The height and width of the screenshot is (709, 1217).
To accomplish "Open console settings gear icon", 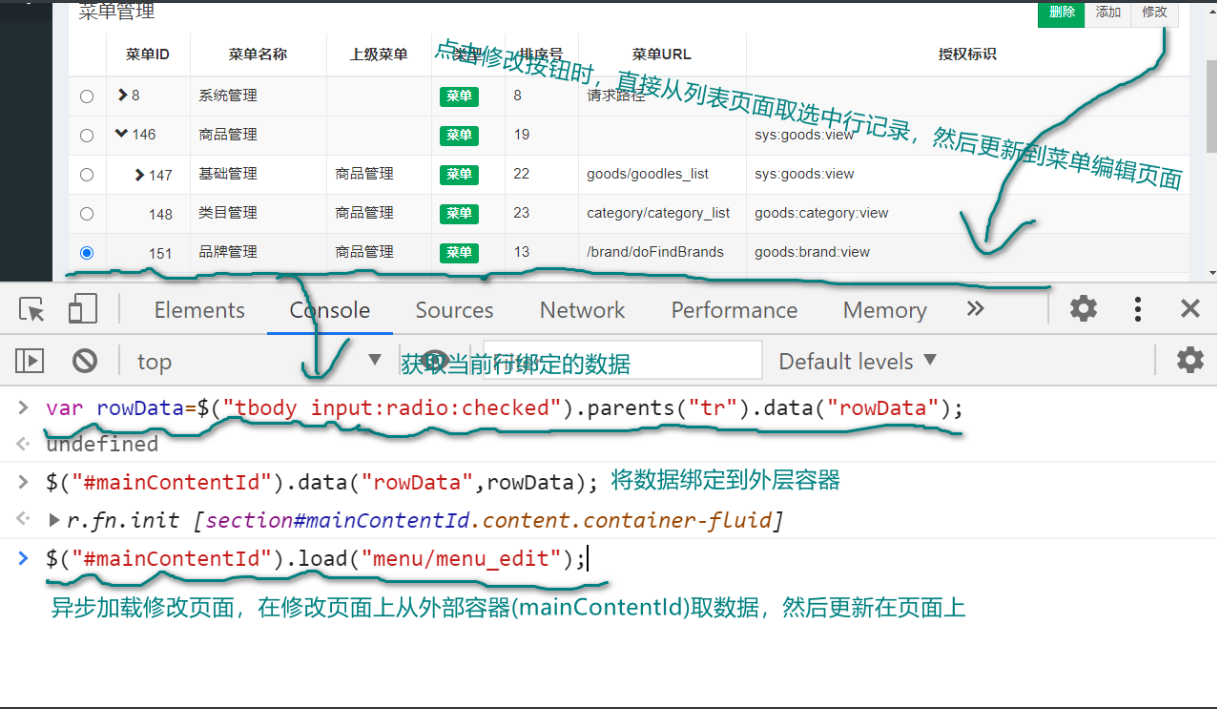I will point(1190,360).
